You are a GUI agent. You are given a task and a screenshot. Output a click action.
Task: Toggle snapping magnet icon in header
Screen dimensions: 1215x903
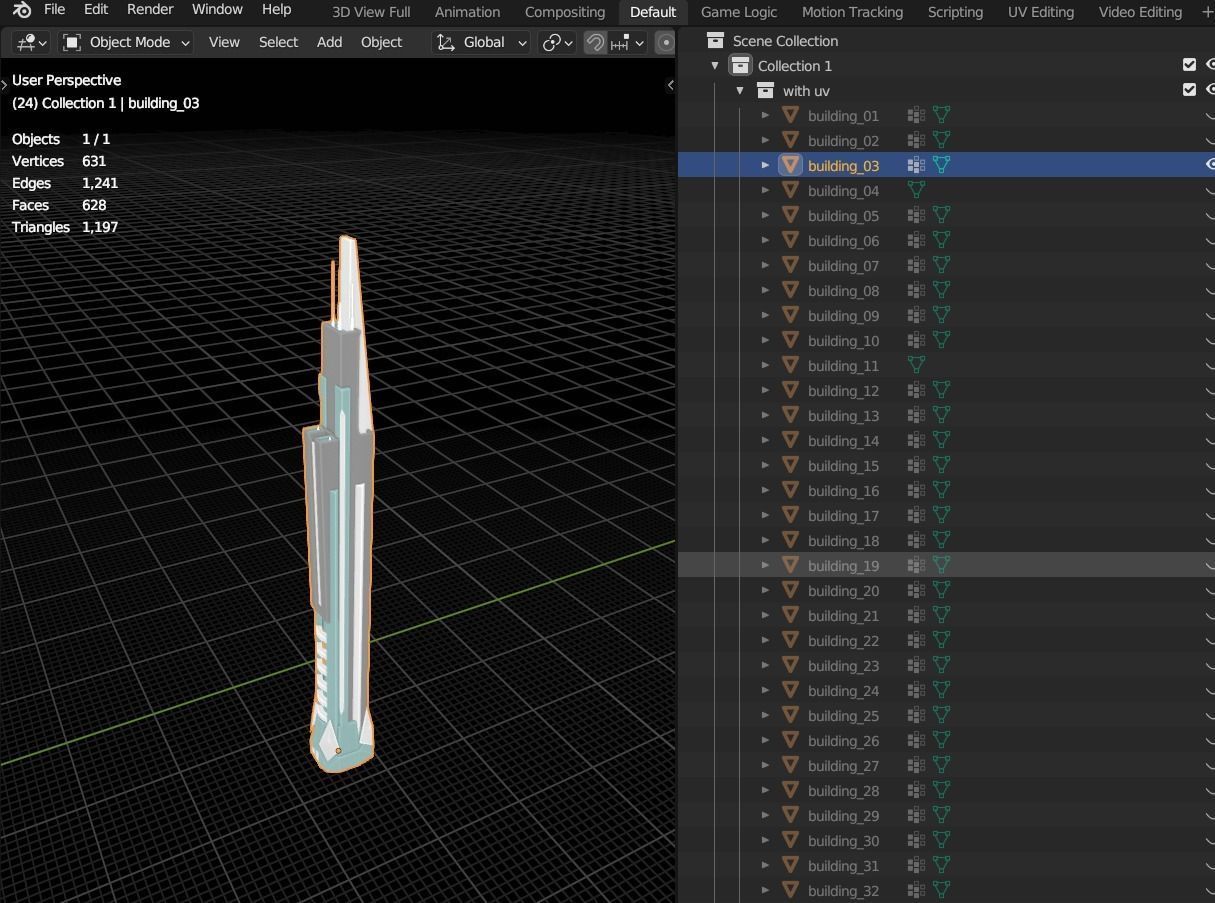tap(595, 42)
